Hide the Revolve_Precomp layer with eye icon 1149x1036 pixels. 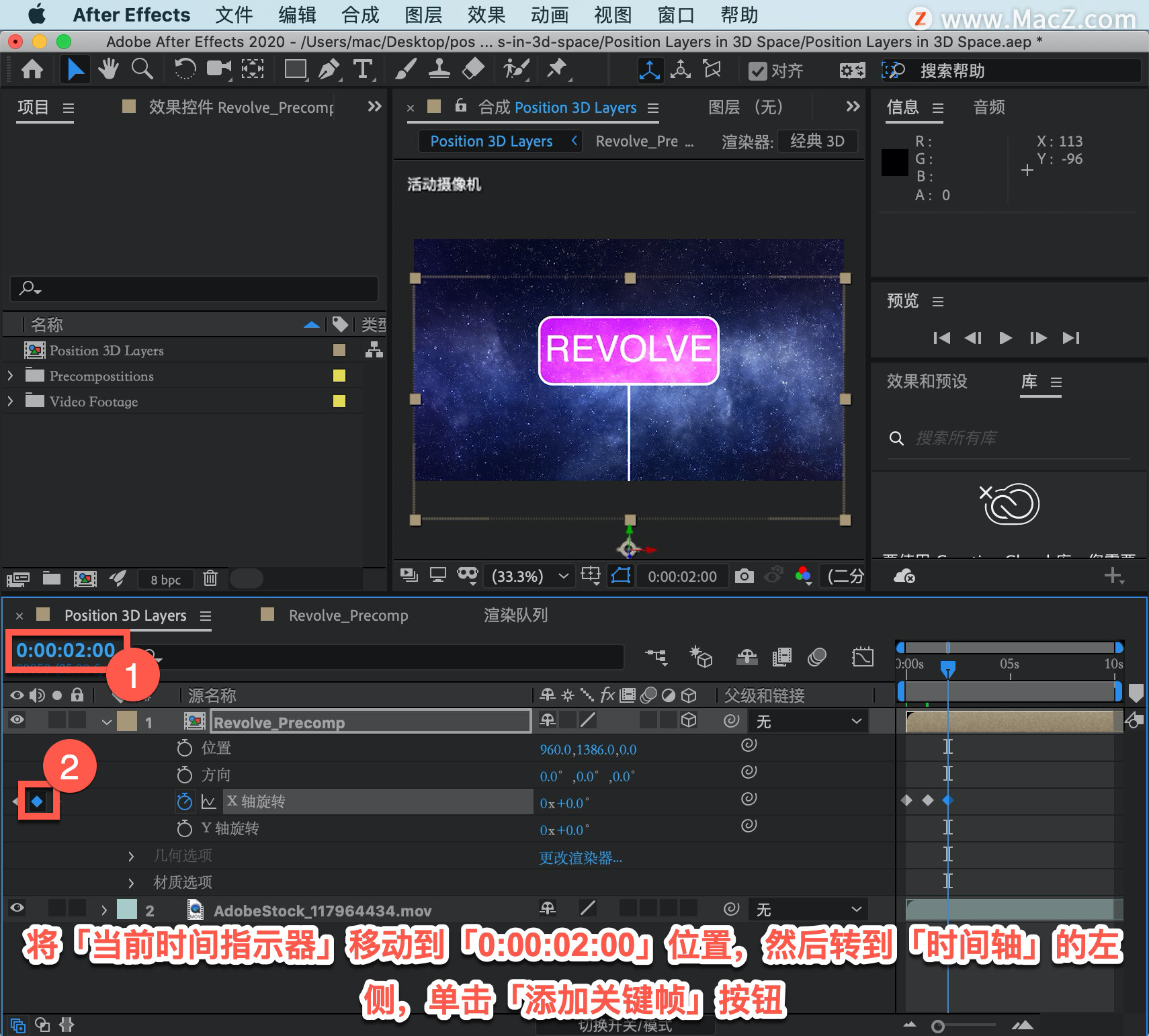17,720
